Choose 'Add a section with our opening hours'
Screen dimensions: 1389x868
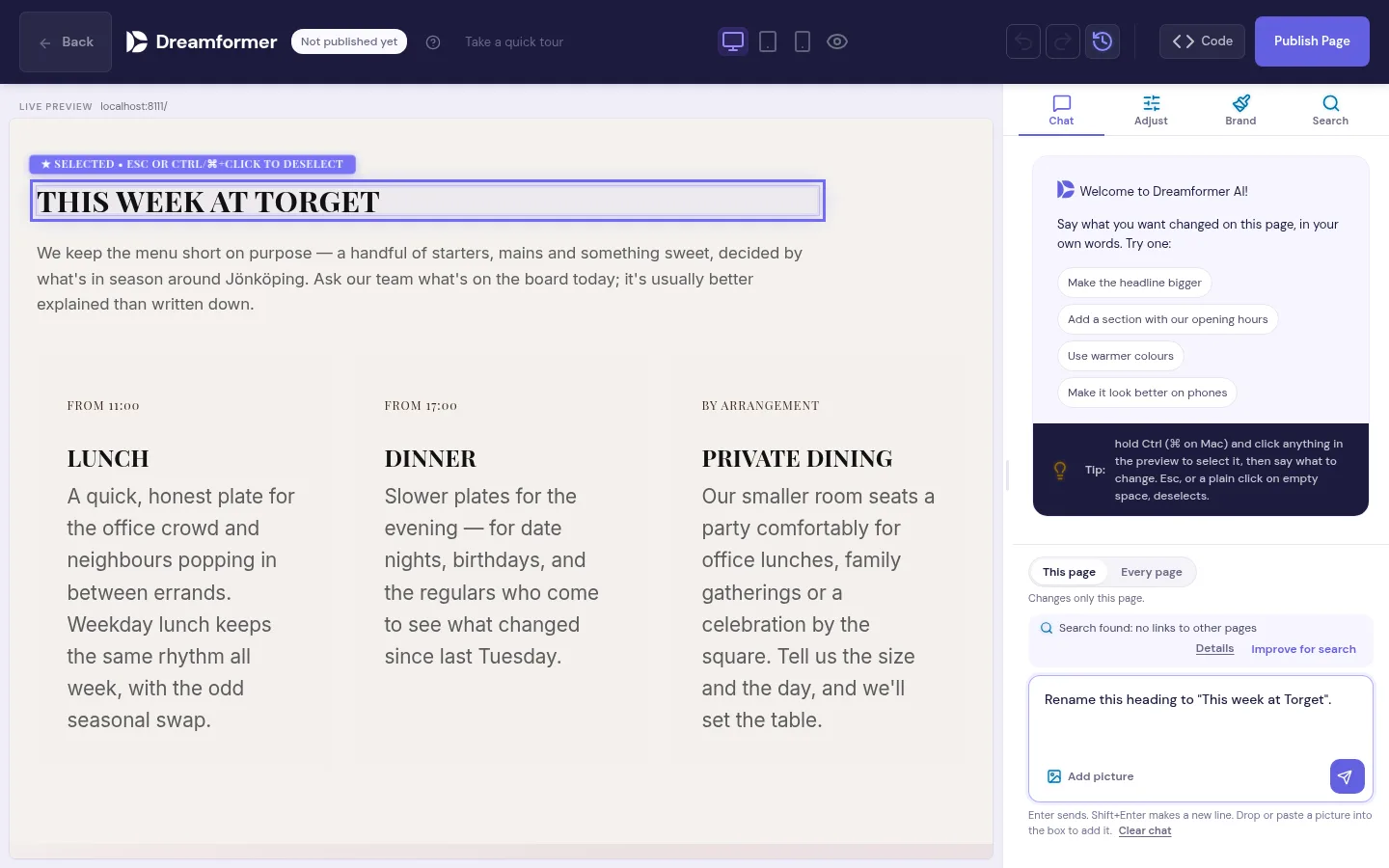[x=1167, y=319]
